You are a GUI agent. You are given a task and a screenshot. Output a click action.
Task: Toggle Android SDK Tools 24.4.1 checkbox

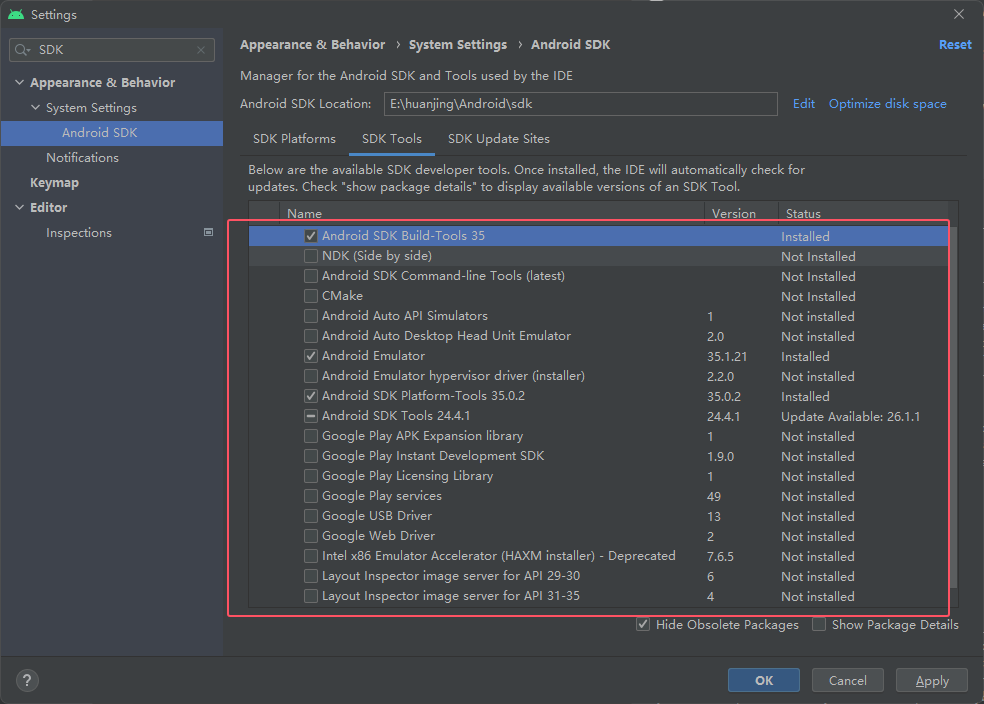point(311,416)
